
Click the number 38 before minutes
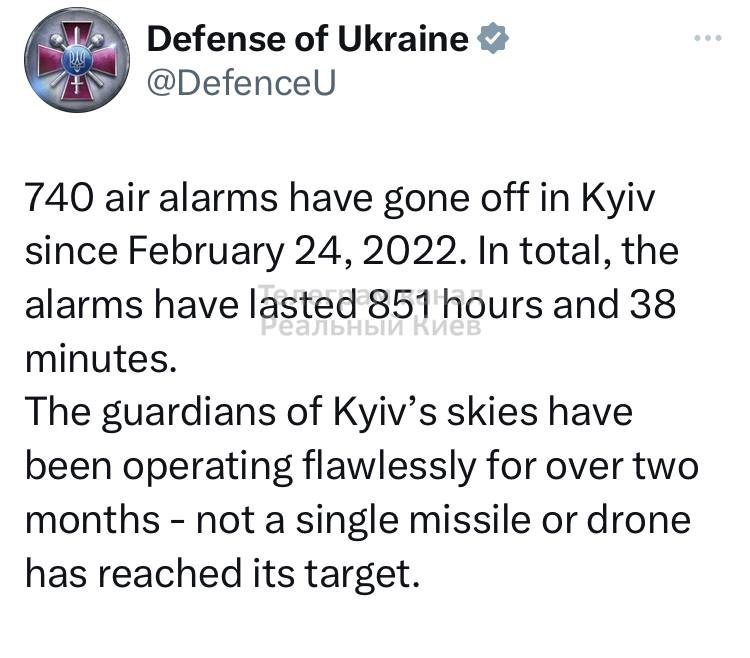click(653, 305)
